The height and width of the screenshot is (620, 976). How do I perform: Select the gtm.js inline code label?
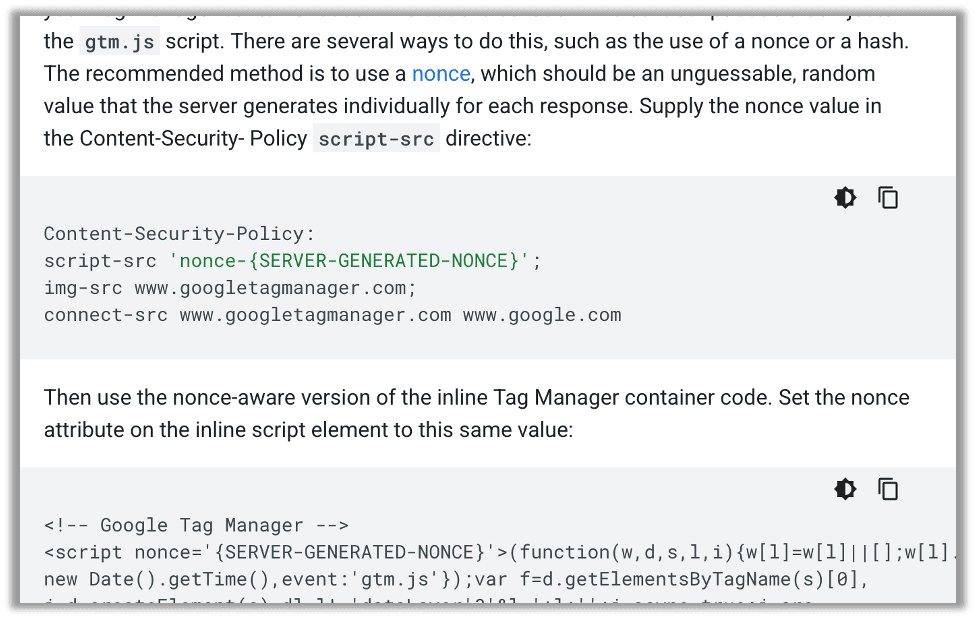click(119, 41)
